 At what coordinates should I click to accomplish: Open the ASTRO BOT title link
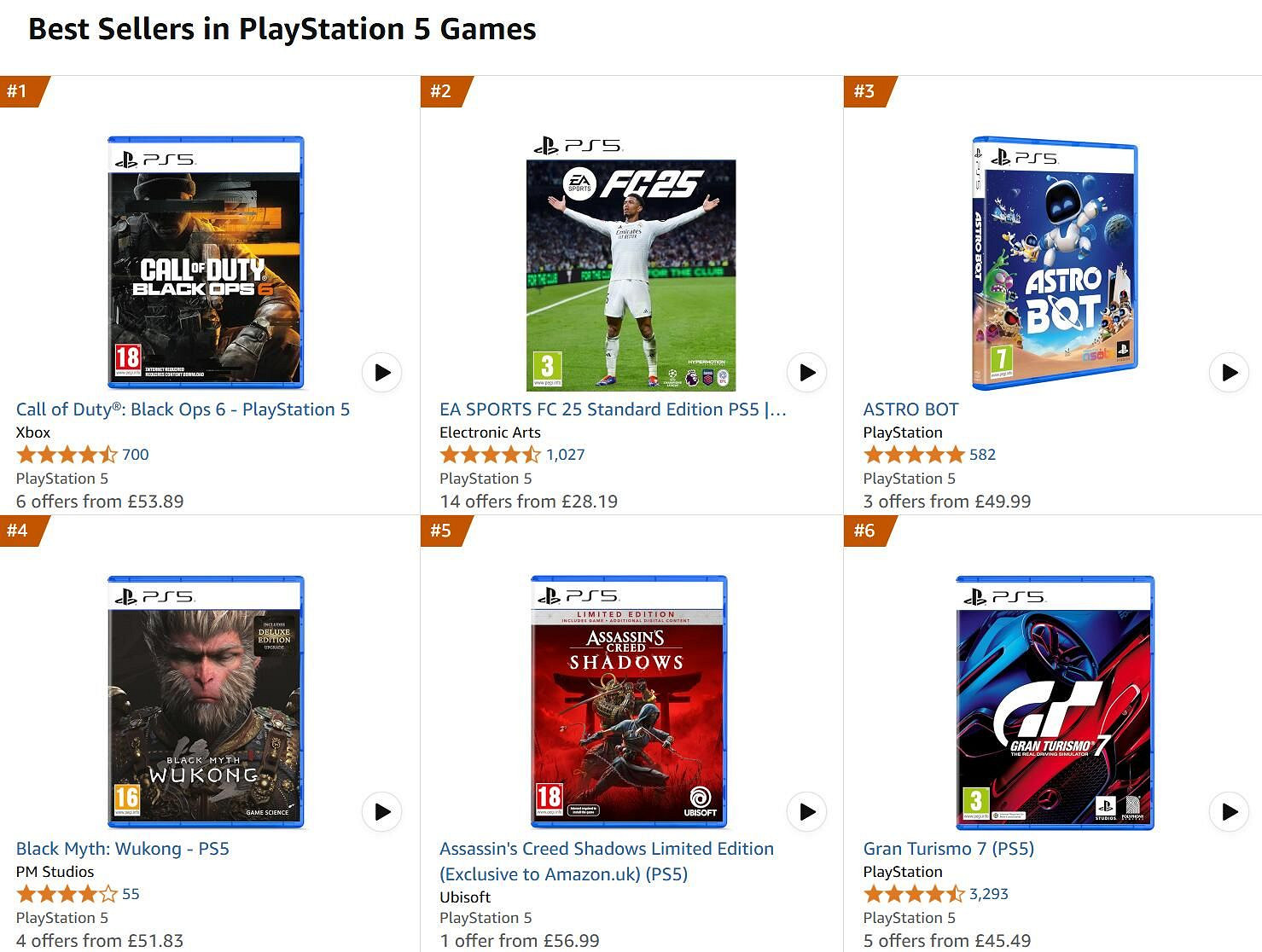coord(910,409)
